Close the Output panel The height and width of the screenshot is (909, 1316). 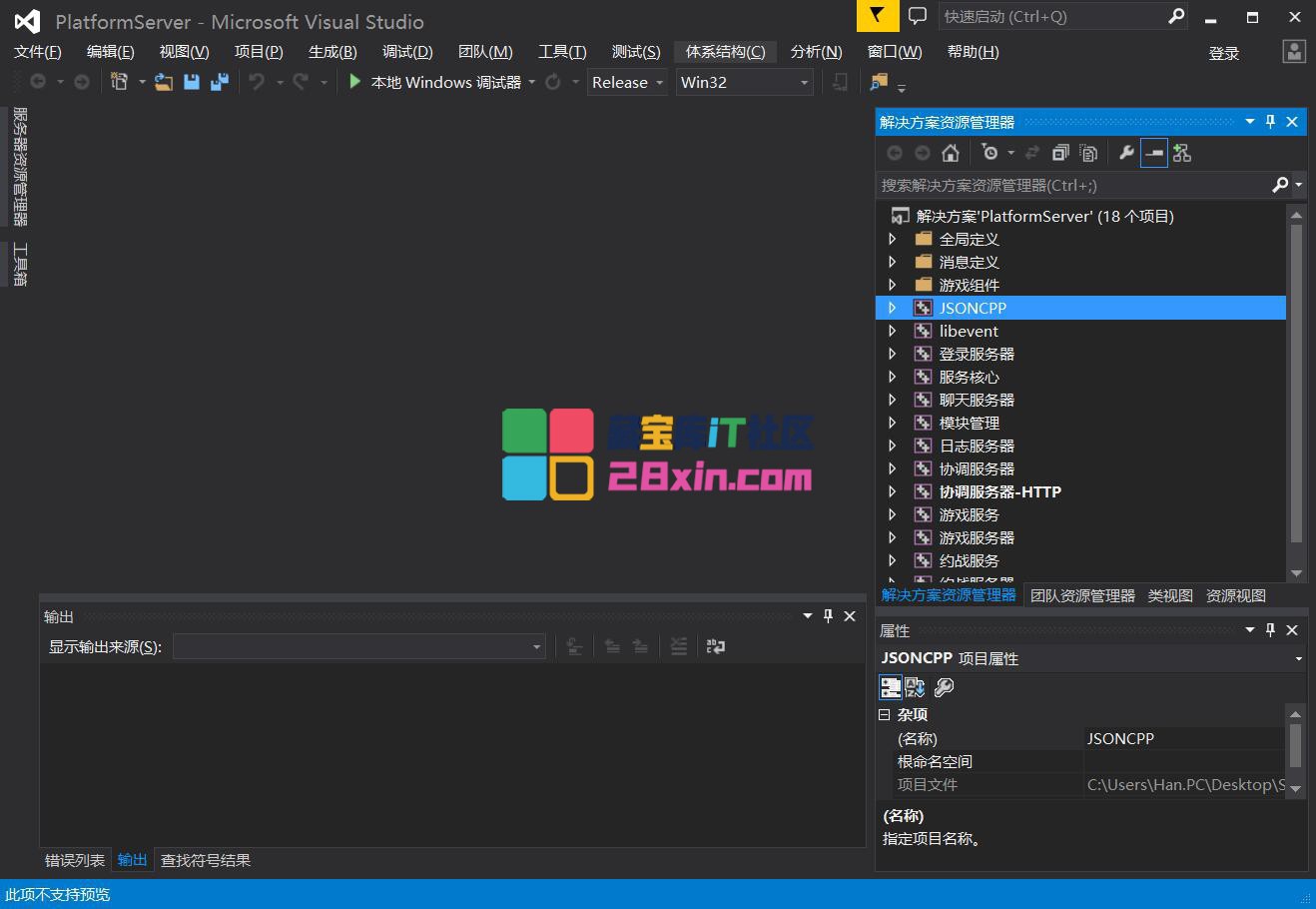point(850,616)
